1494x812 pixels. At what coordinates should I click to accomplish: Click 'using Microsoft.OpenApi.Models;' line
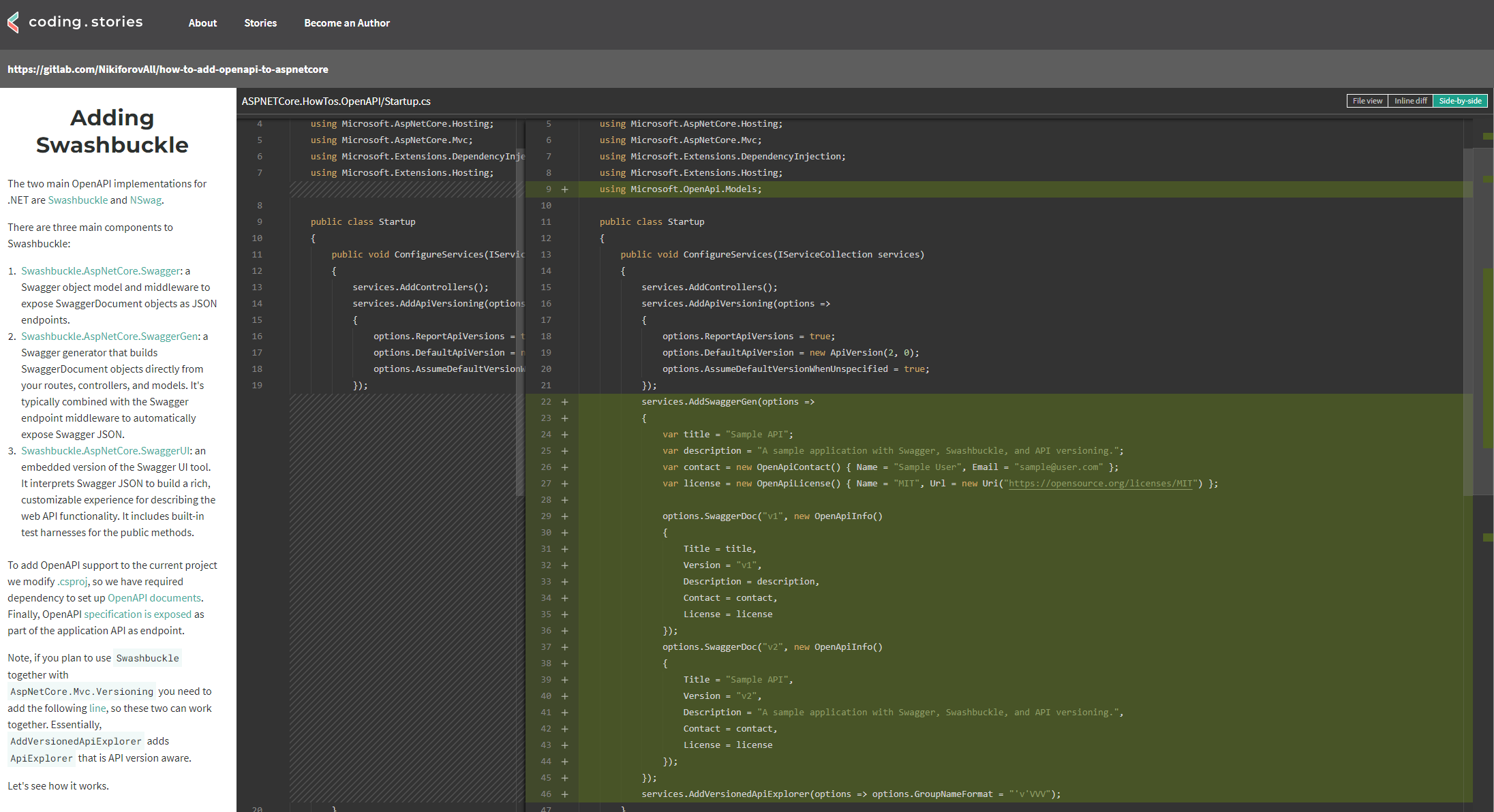(681, 189)
